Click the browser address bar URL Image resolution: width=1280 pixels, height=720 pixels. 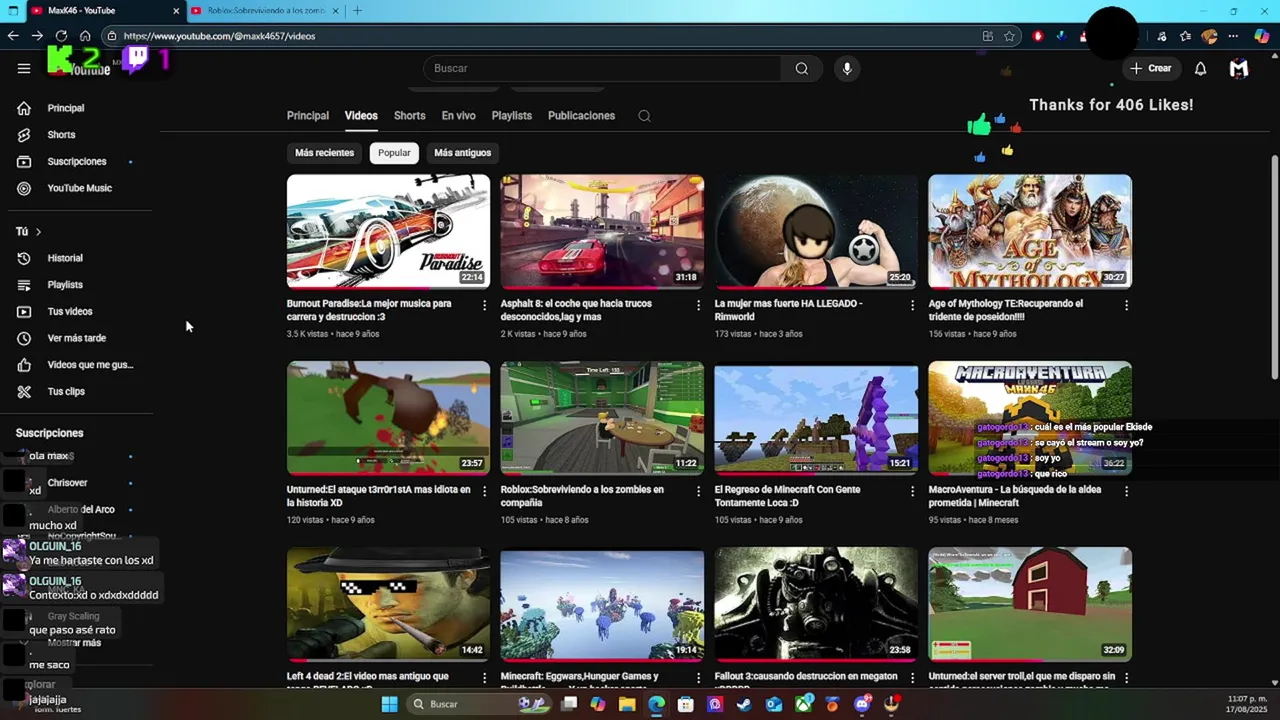click(219, 36)
